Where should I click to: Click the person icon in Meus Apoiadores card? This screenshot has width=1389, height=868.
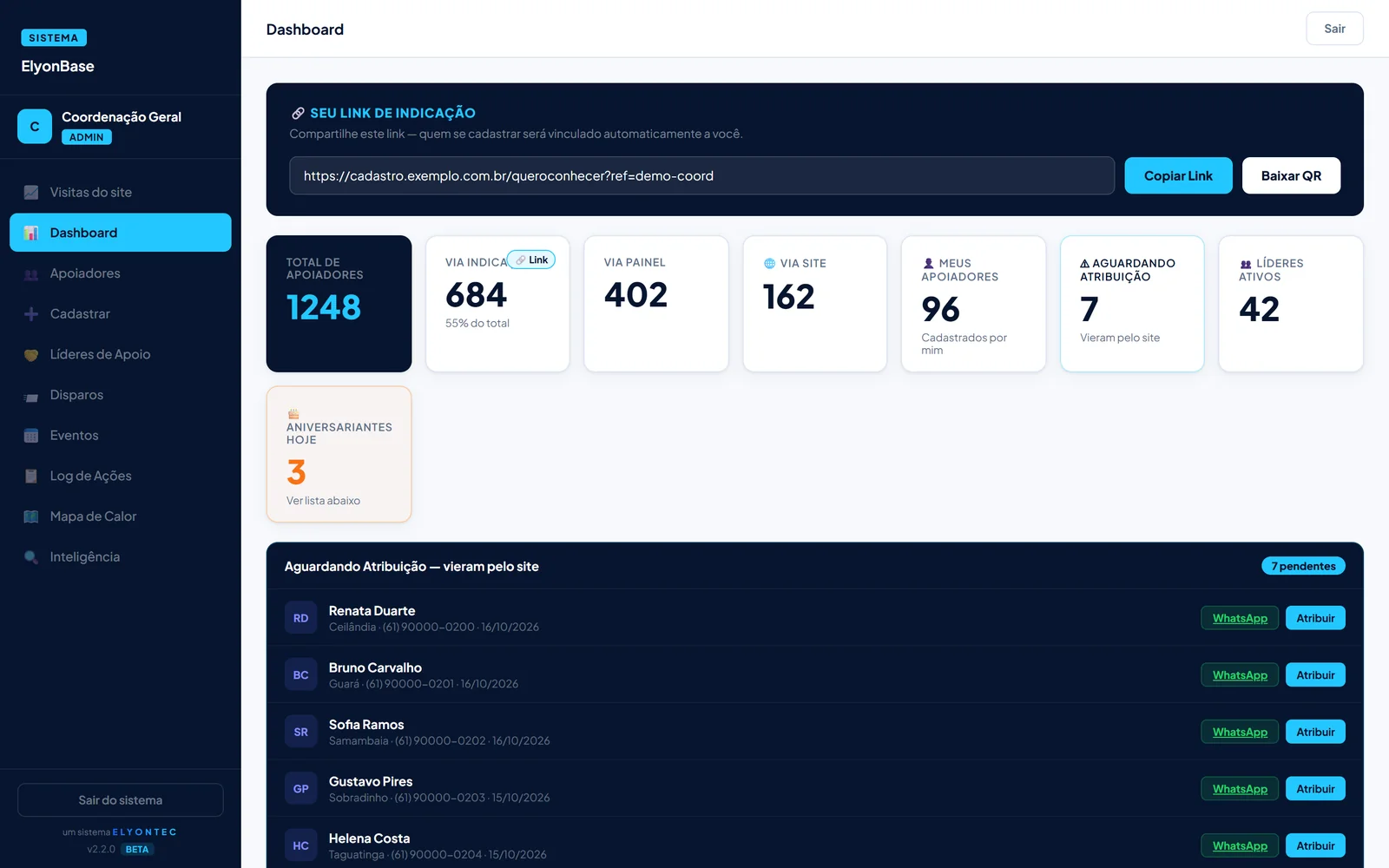pos(928,263)
